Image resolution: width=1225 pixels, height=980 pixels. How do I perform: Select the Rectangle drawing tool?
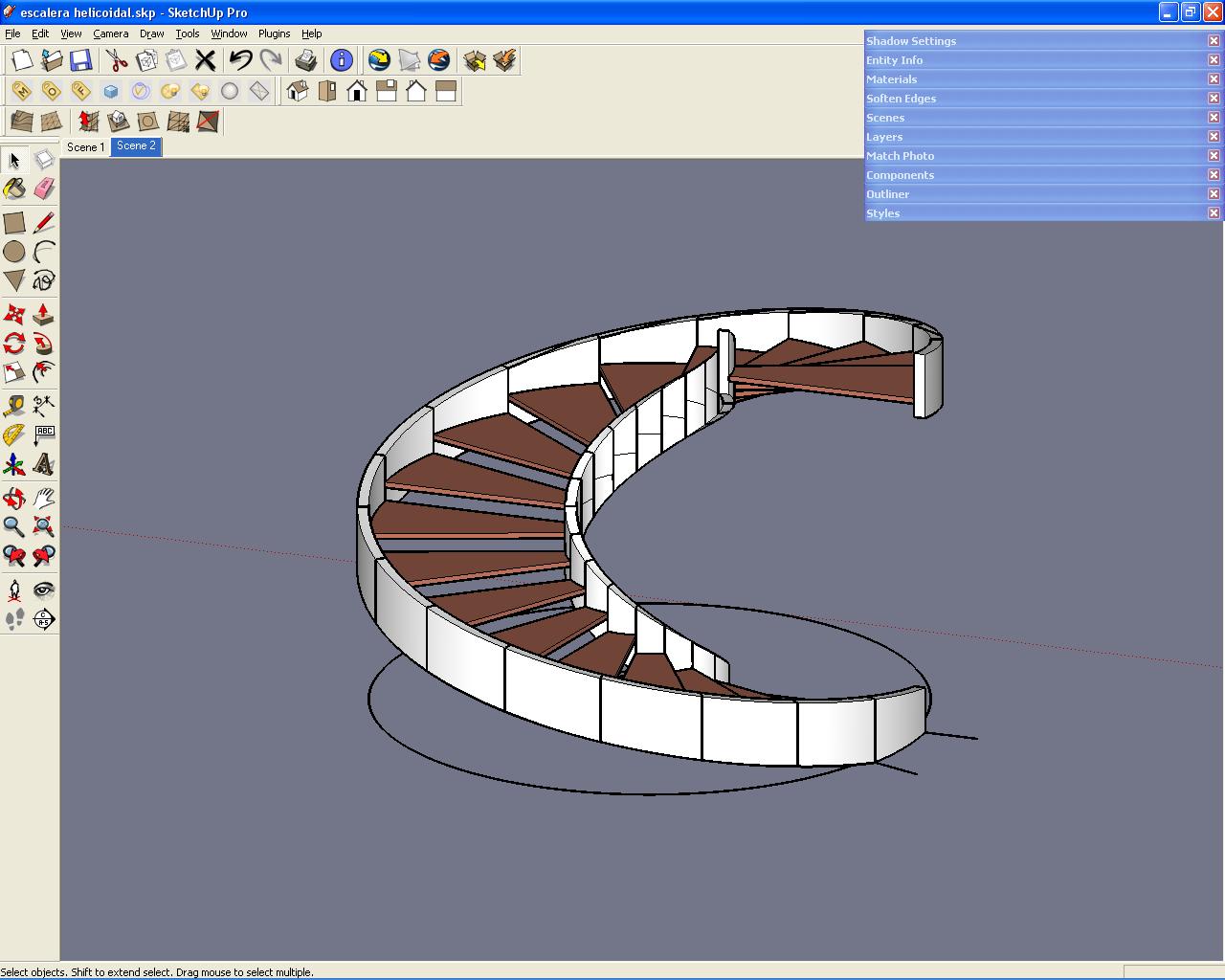(x=14, y=222)
